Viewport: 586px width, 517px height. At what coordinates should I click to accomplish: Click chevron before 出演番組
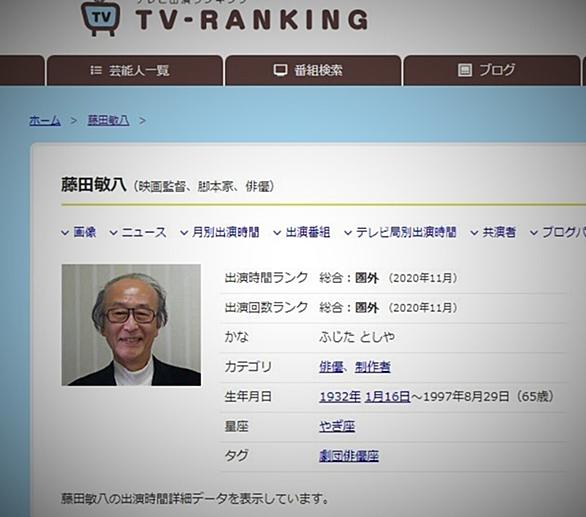pyautogui.click(x=277, y=233)
